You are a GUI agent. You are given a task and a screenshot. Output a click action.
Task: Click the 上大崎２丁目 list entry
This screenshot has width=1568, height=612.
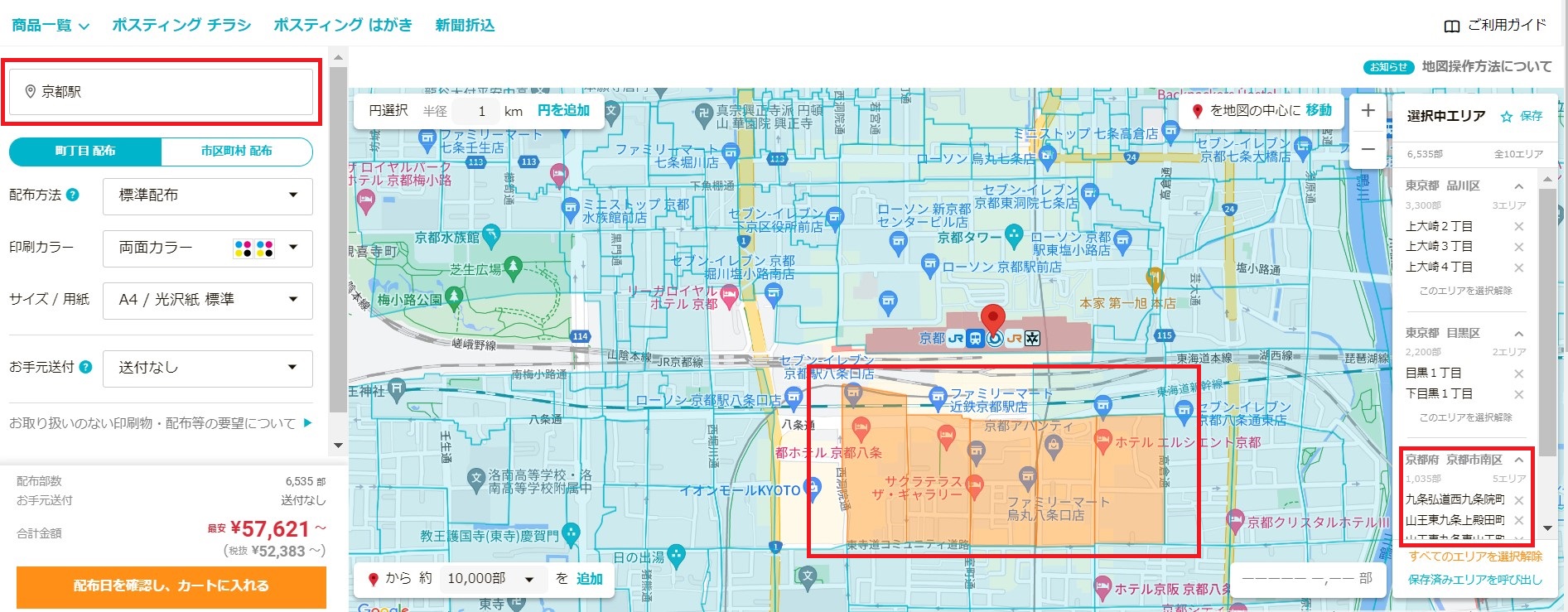[x=1440, y=226]
